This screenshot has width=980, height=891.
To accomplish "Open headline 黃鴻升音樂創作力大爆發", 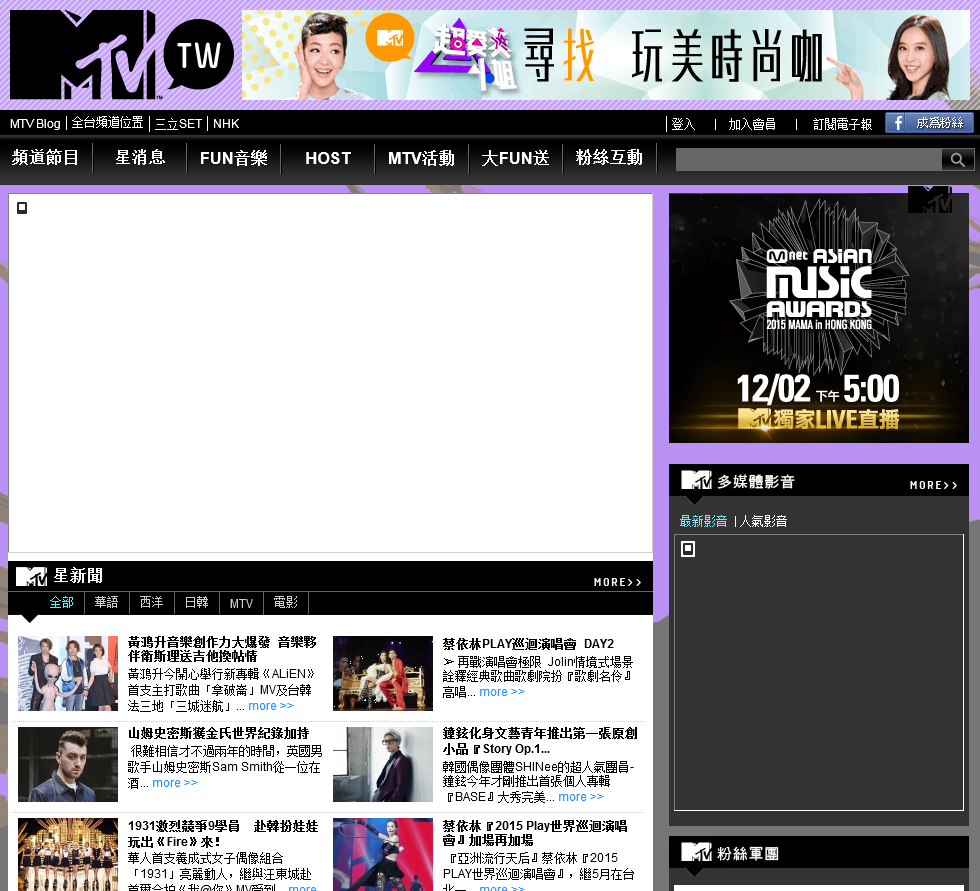I will point(222,649).
